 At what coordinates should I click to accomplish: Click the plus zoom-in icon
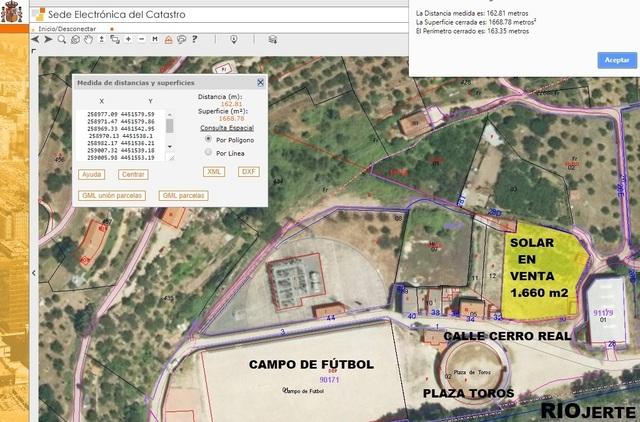128,39
